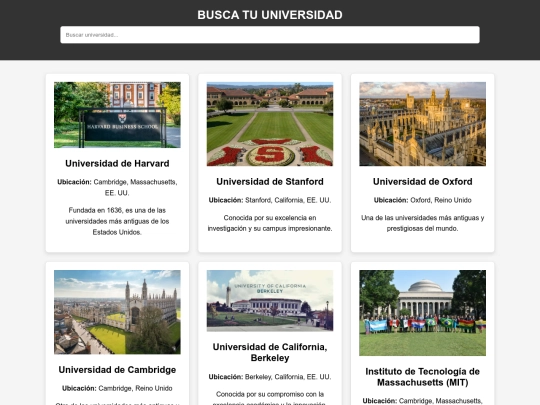Screen dimensions: 540x405
Task: Select the Universidad de Oxford title
Action: click(x=423, y=181)
